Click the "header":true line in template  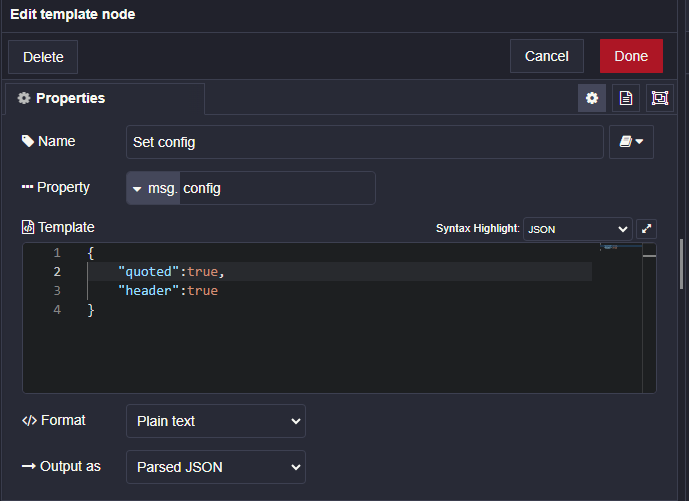tap(168, 290)
